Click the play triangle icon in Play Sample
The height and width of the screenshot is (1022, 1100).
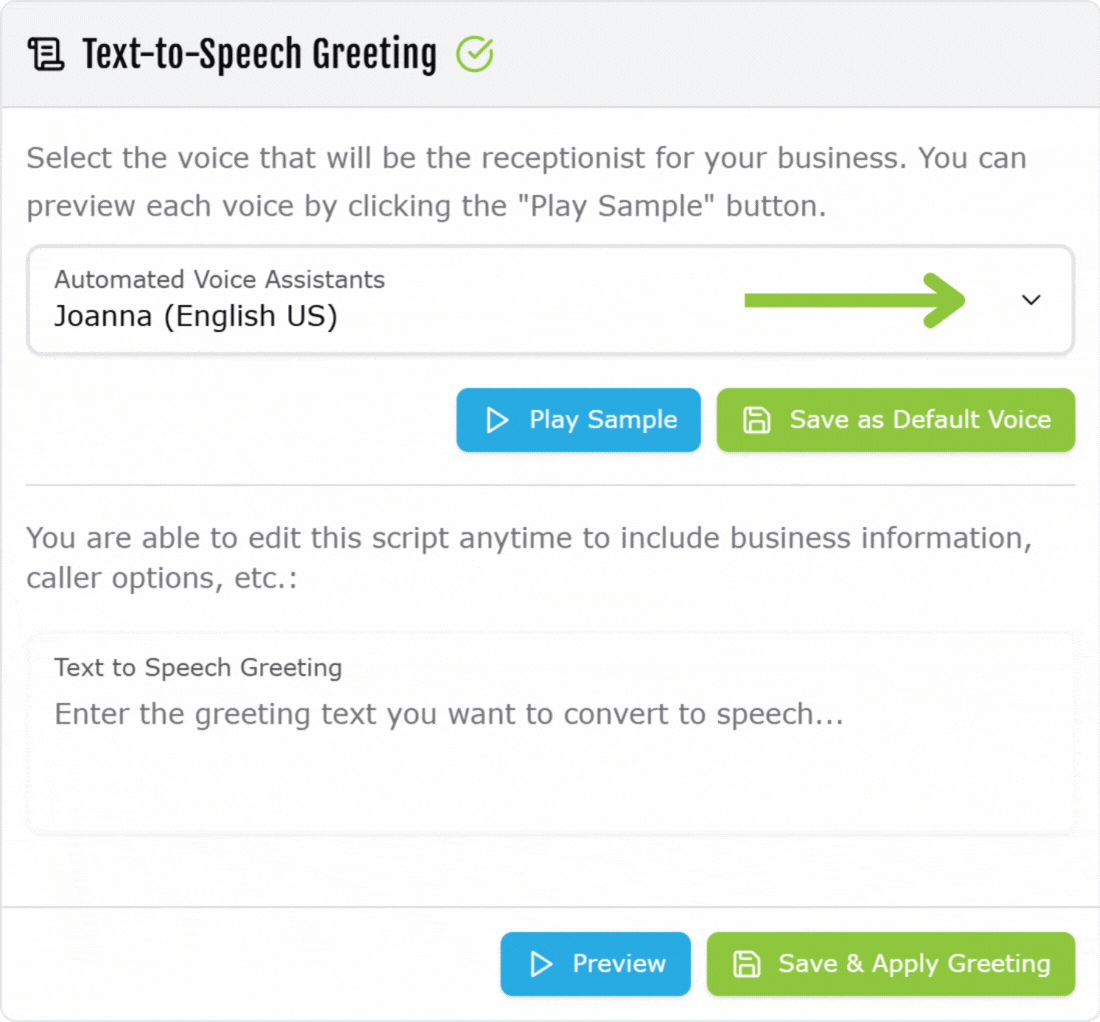497,420
